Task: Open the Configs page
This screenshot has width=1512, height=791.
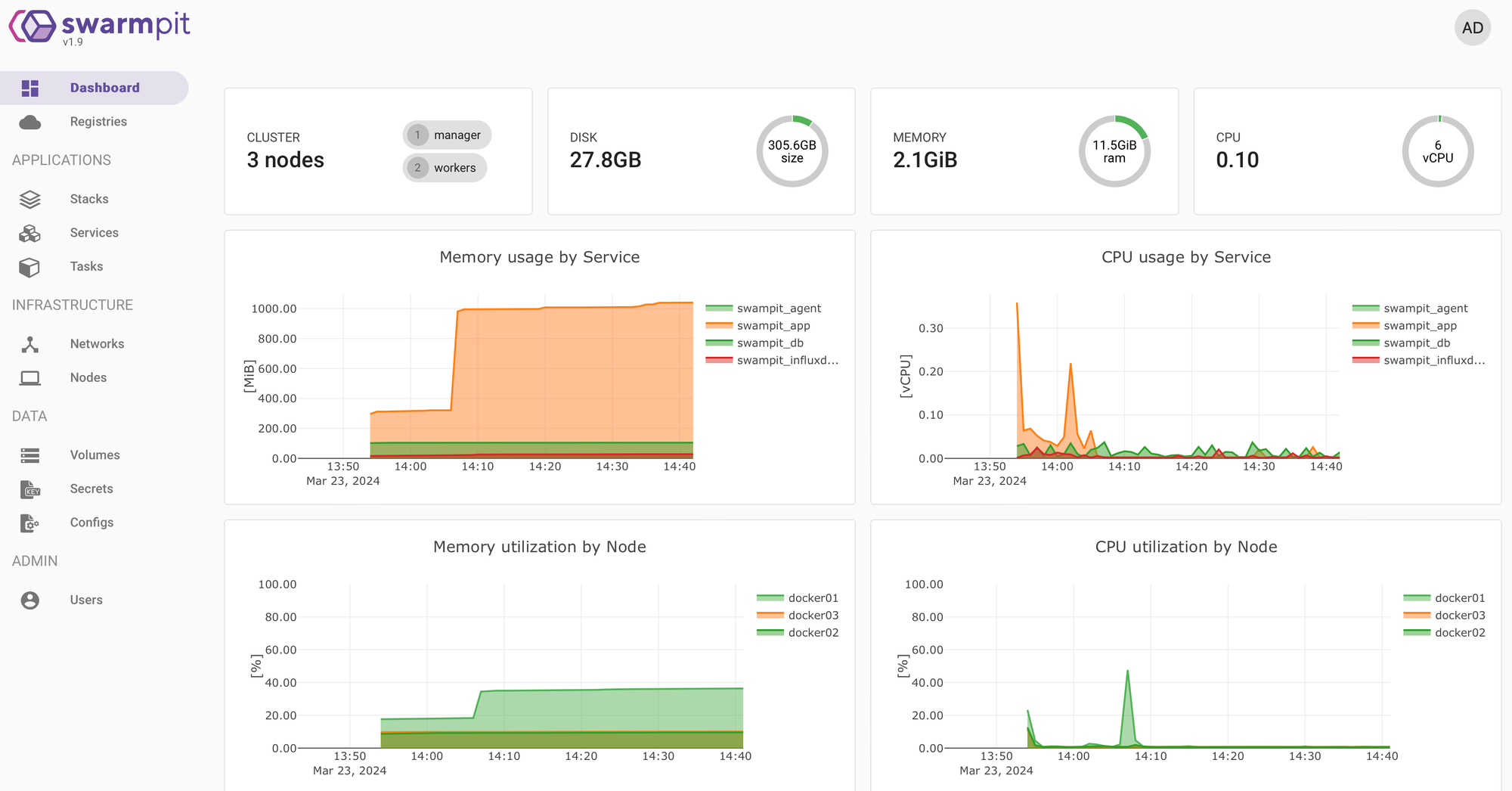Action: pyautogui.click(x=94, y=523)
